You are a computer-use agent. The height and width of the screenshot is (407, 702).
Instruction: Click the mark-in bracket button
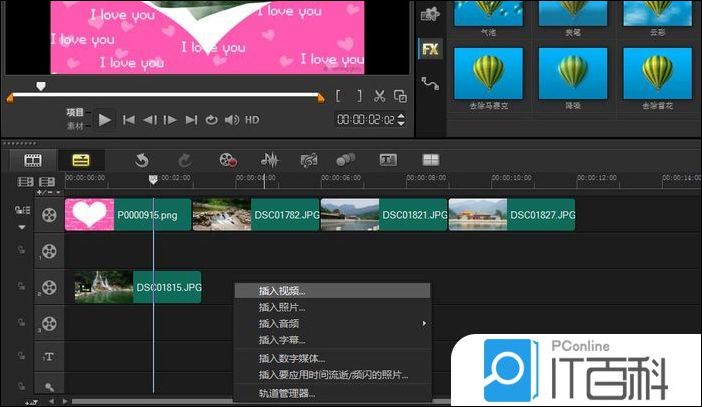[x=340, y=96]
